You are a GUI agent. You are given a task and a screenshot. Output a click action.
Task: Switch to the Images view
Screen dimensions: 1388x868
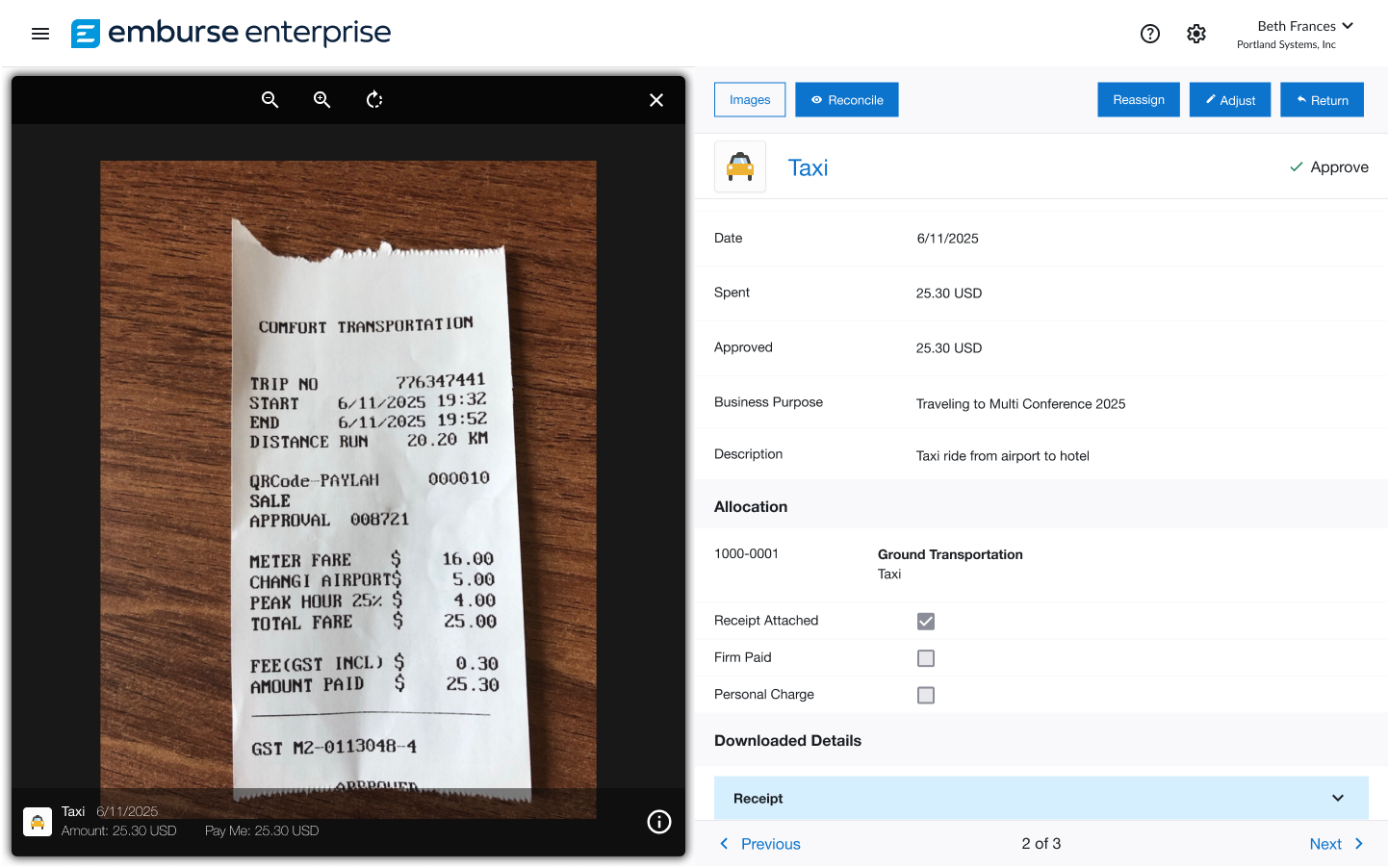(x=750, y=100)
